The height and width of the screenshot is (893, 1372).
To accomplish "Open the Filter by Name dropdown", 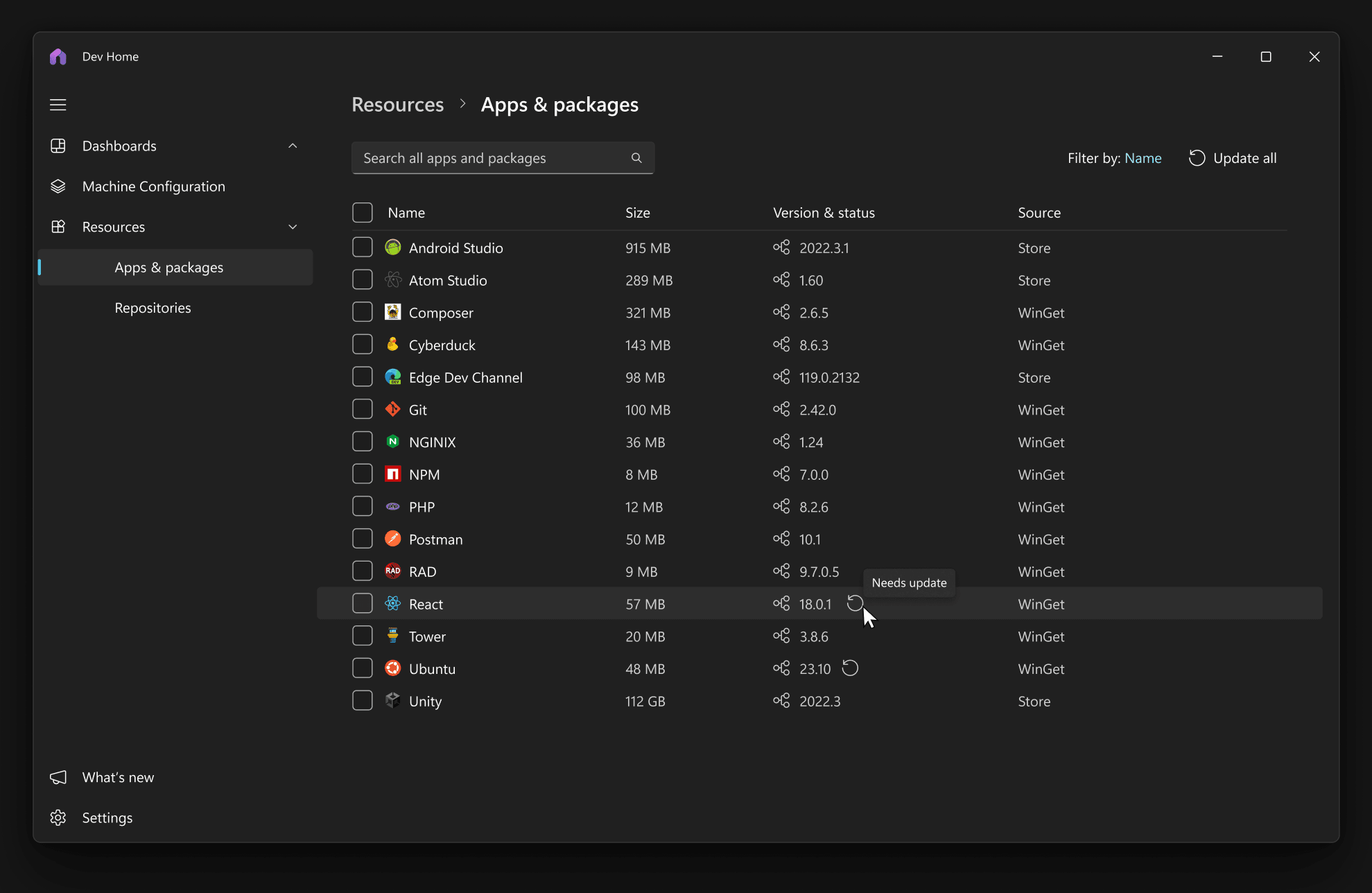I will coord(1143,158).
